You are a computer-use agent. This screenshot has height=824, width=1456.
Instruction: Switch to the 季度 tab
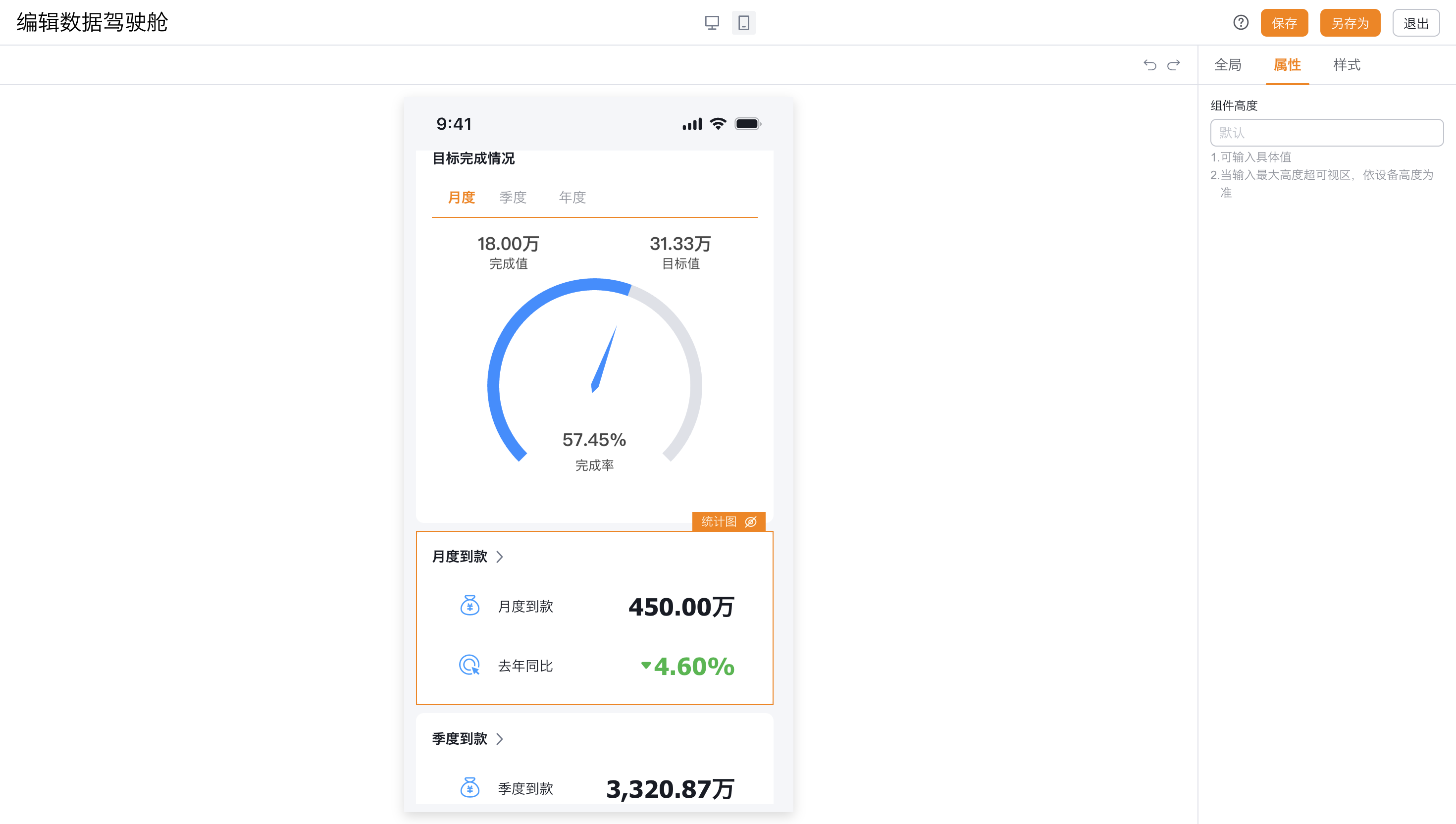click(513, 198)
